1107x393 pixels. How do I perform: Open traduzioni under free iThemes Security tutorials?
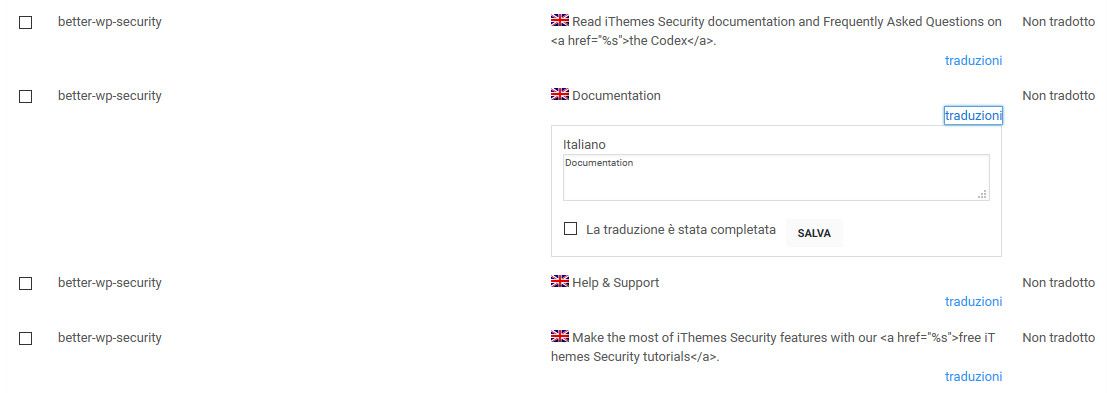973,377
